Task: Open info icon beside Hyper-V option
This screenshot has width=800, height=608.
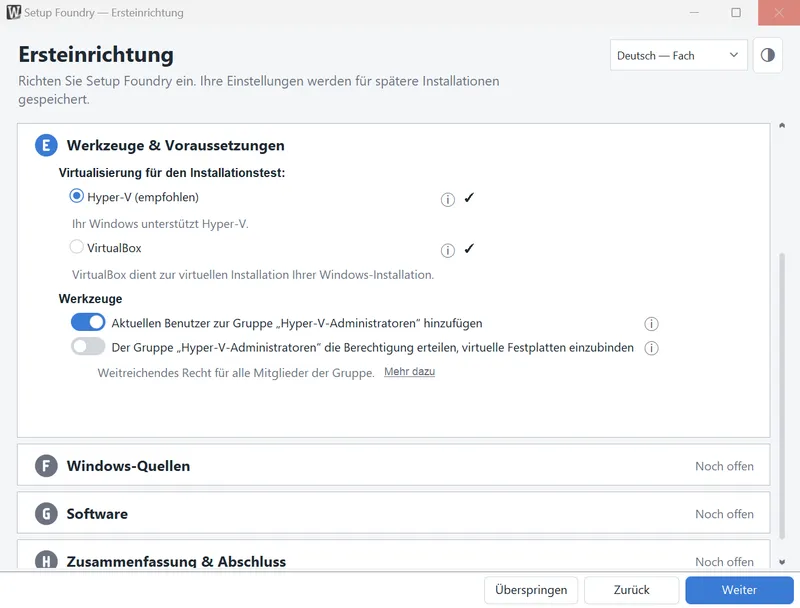Action: [x=447, y=199]
